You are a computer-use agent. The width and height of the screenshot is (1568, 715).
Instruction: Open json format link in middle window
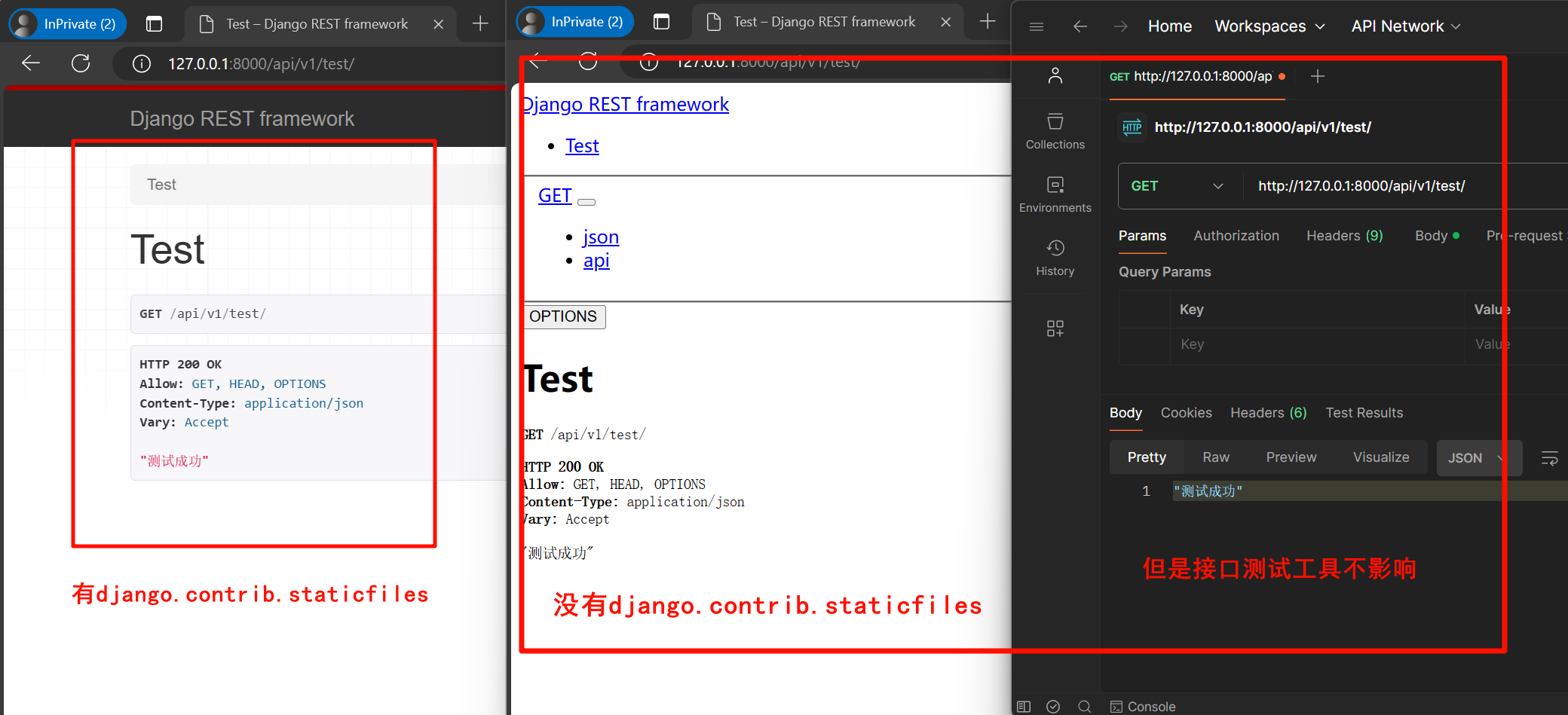pyautogui.click(x=601, y=237)
